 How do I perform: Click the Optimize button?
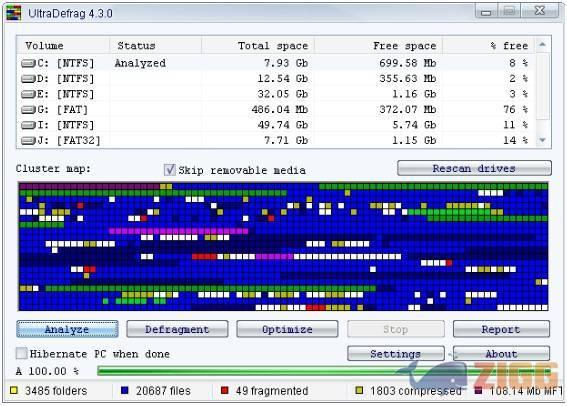pos(287,329)
